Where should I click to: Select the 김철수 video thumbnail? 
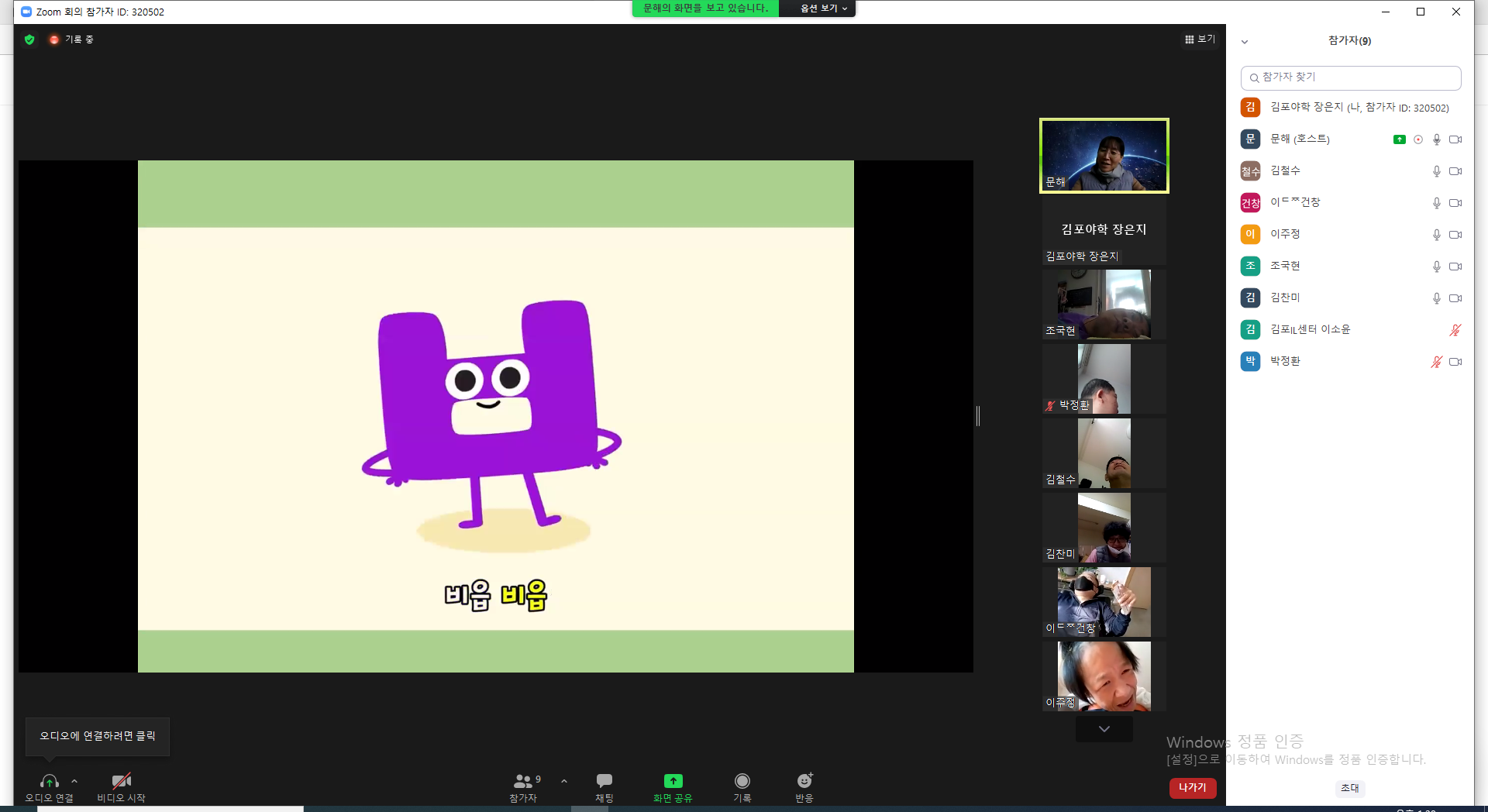click(x=1104, y=453)
